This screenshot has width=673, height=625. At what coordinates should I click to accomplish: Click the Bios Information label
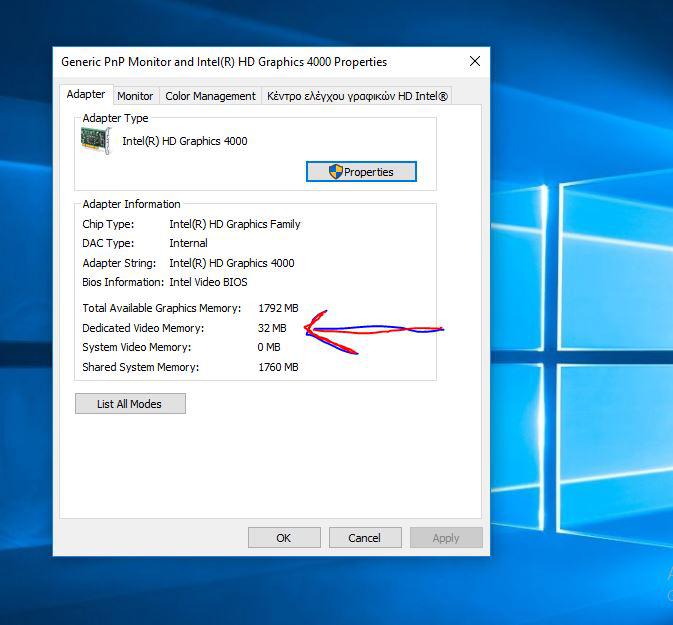point(123,282)
